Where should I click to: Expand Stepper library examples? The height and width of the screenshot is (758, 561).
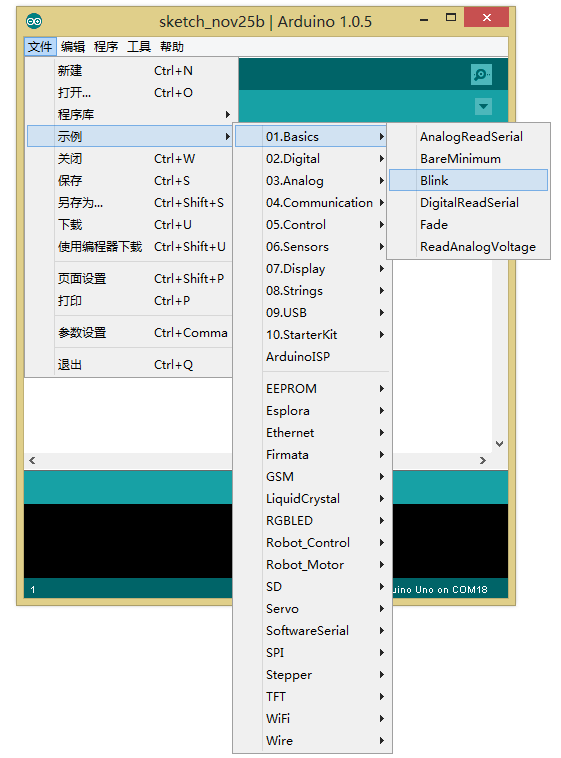point(311,674)
